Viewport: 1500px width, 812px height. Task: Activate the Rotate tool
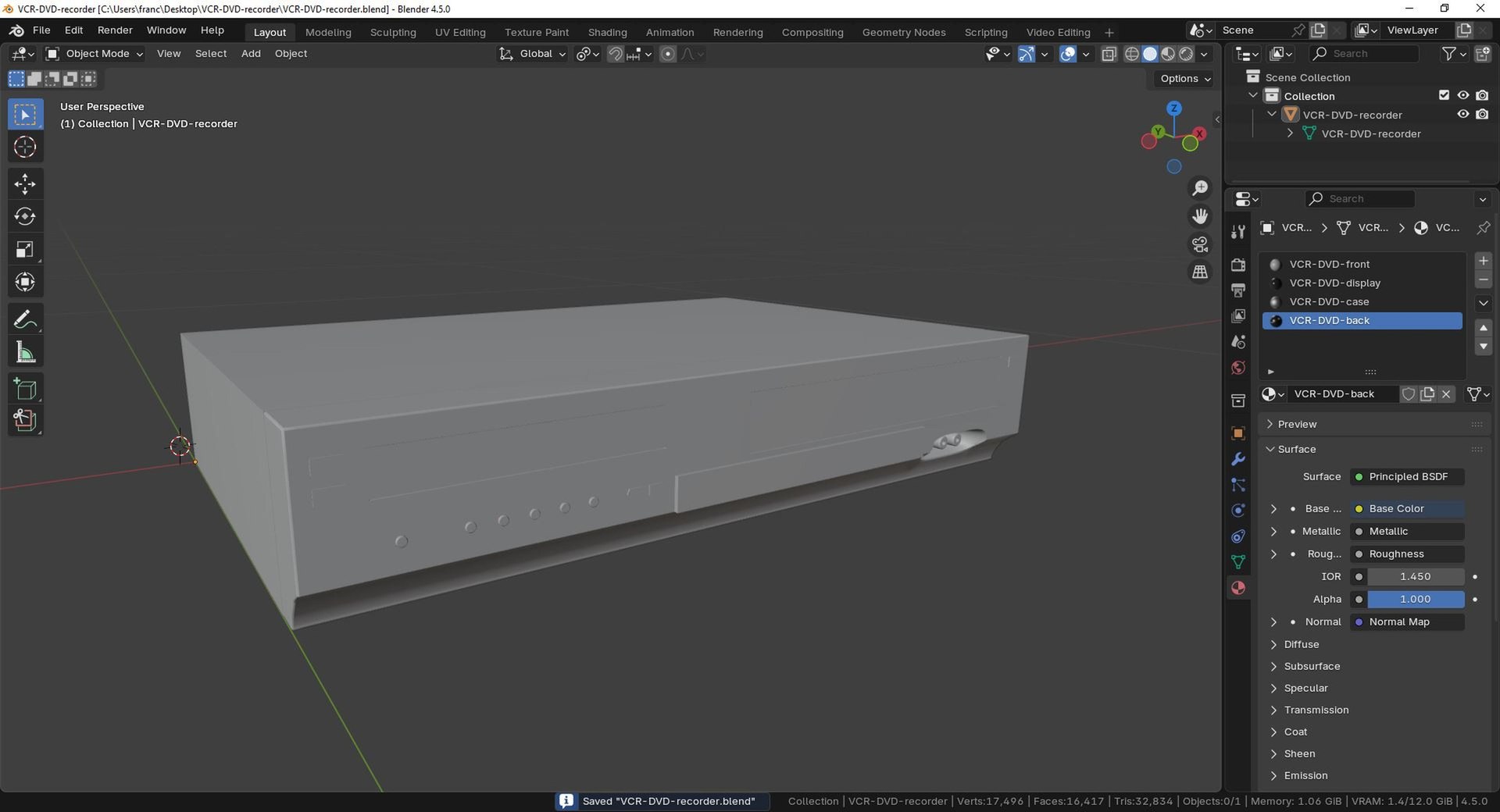(x=25, y=216)
